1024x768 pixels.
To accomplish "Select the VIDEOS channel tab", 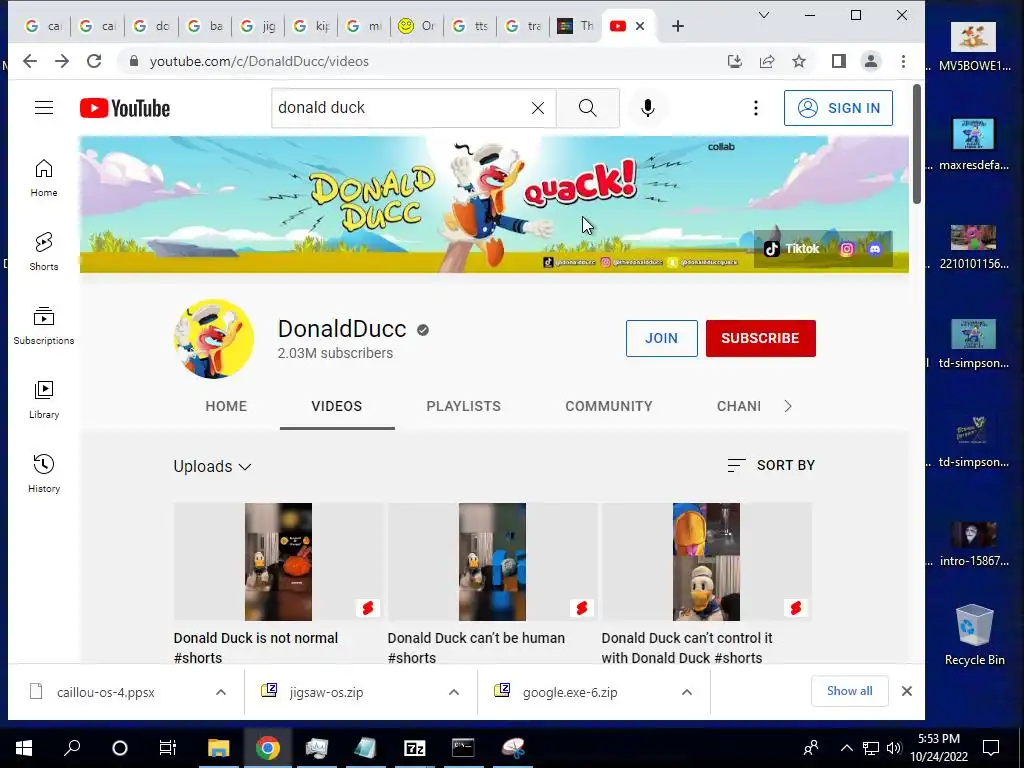I will [x=337, y=406].
